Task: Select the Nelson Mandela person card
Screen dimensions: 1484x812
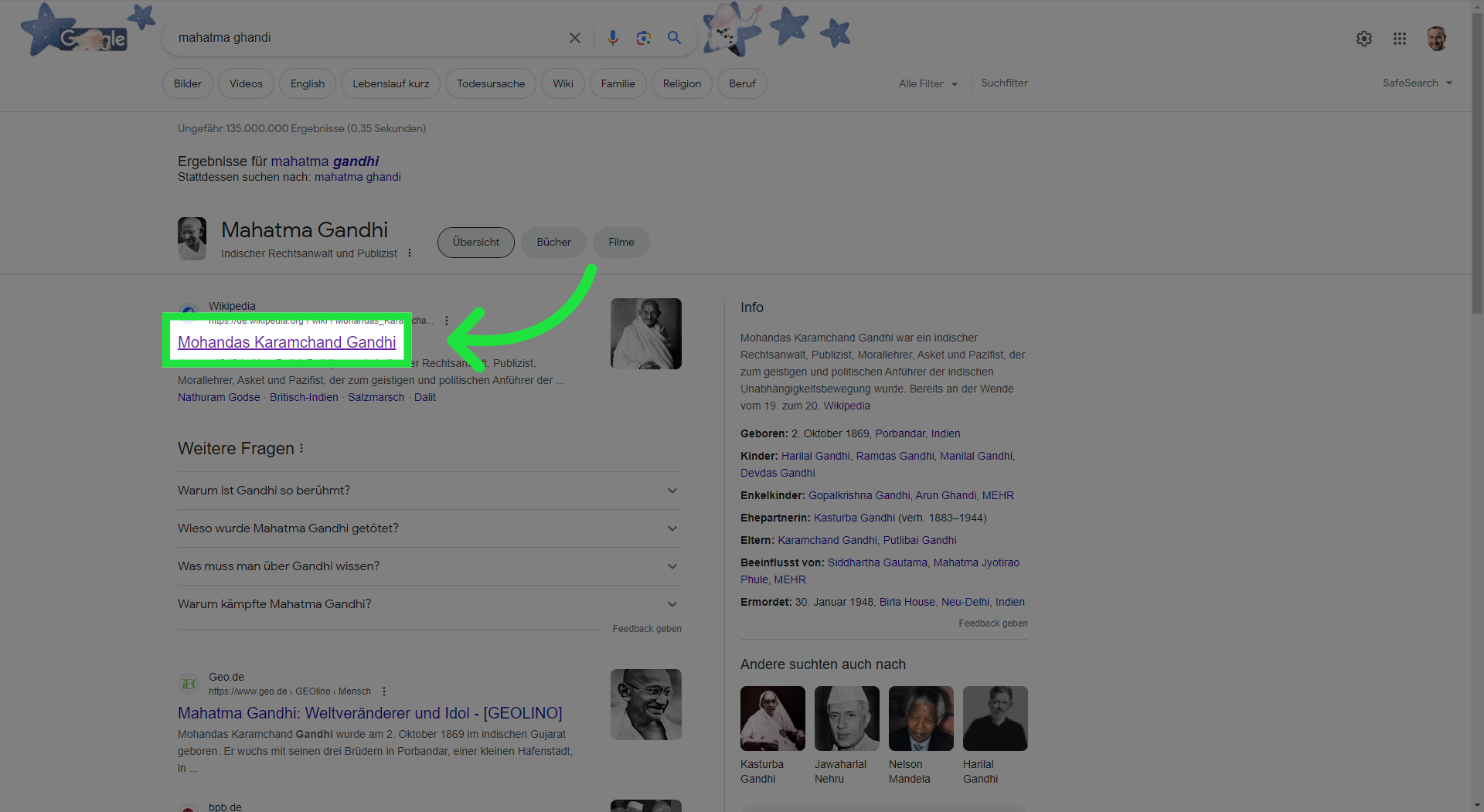Action: 921,736
